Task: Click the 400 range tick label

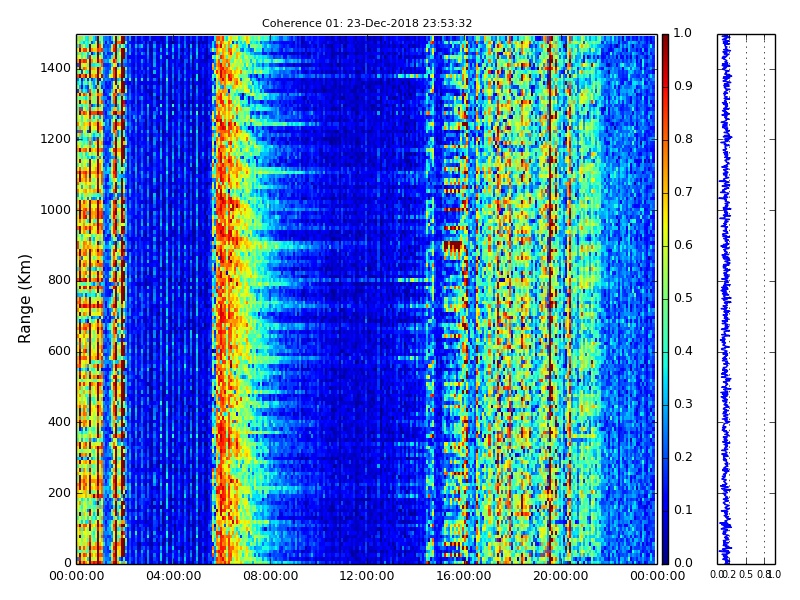Action: tap(59, 422)
